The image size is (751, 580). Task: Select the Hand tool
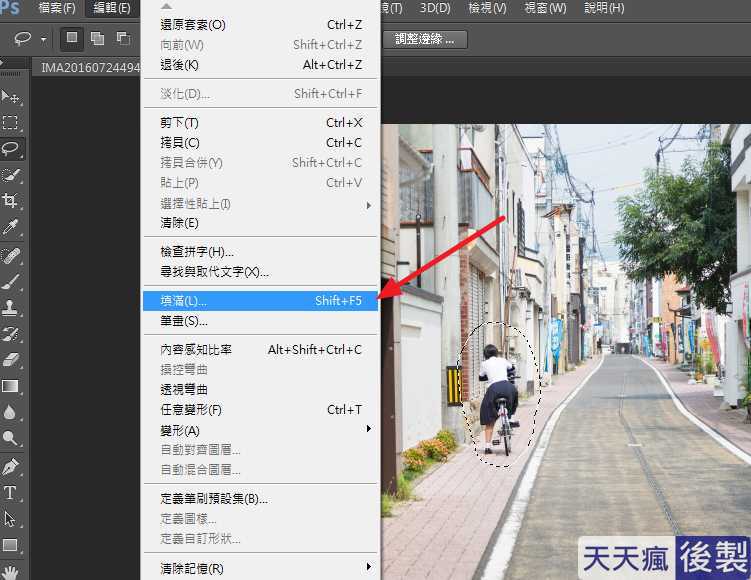11,571
